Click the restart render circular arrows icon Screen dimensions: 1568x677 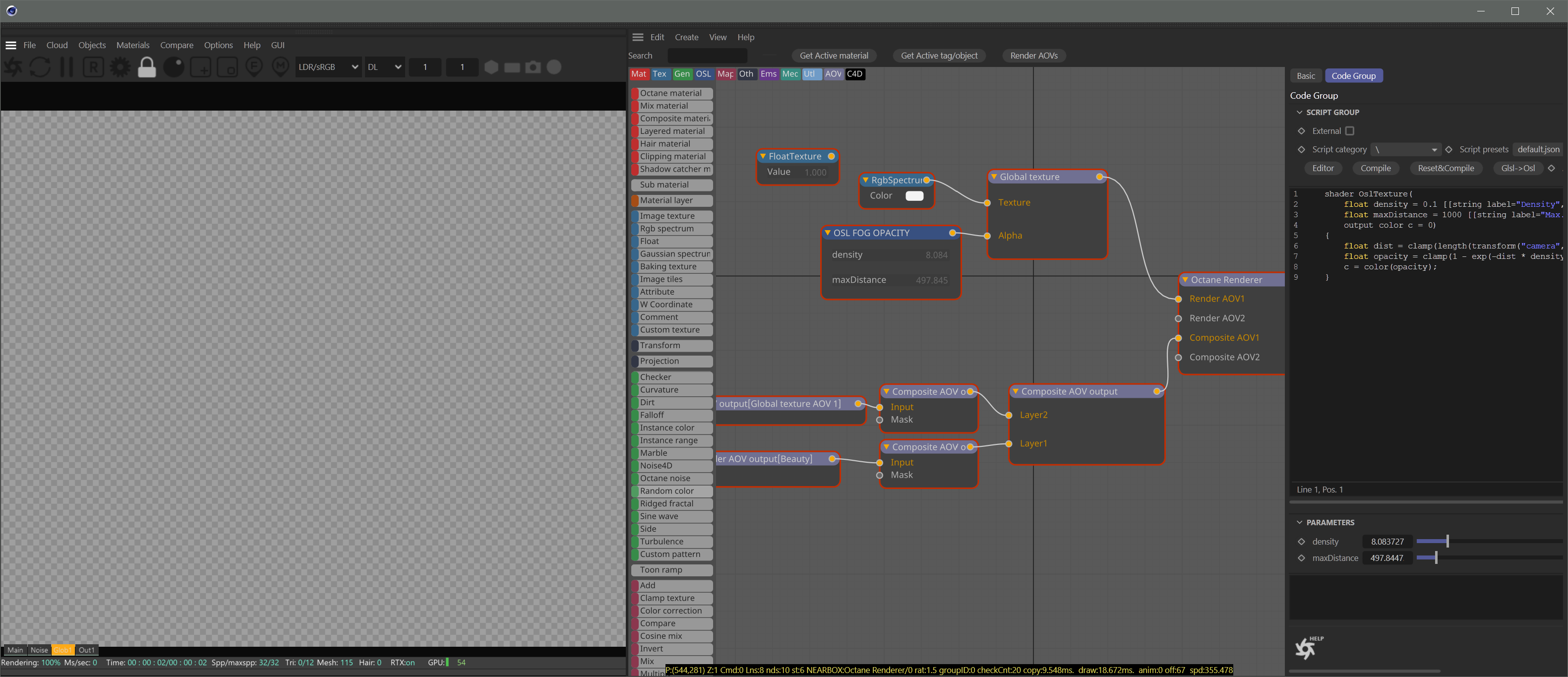(x=40, y=67)
